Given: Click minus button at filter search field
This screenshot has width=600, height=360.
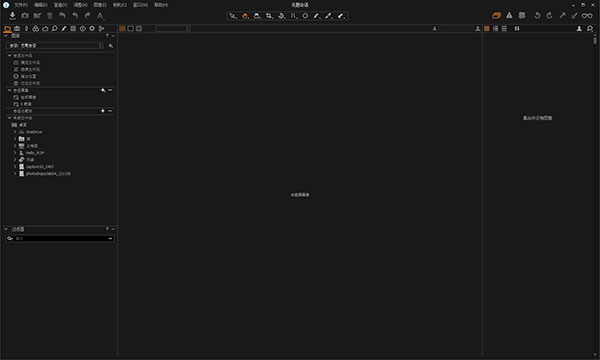Looking at the screenshot, I should (110, 239).
